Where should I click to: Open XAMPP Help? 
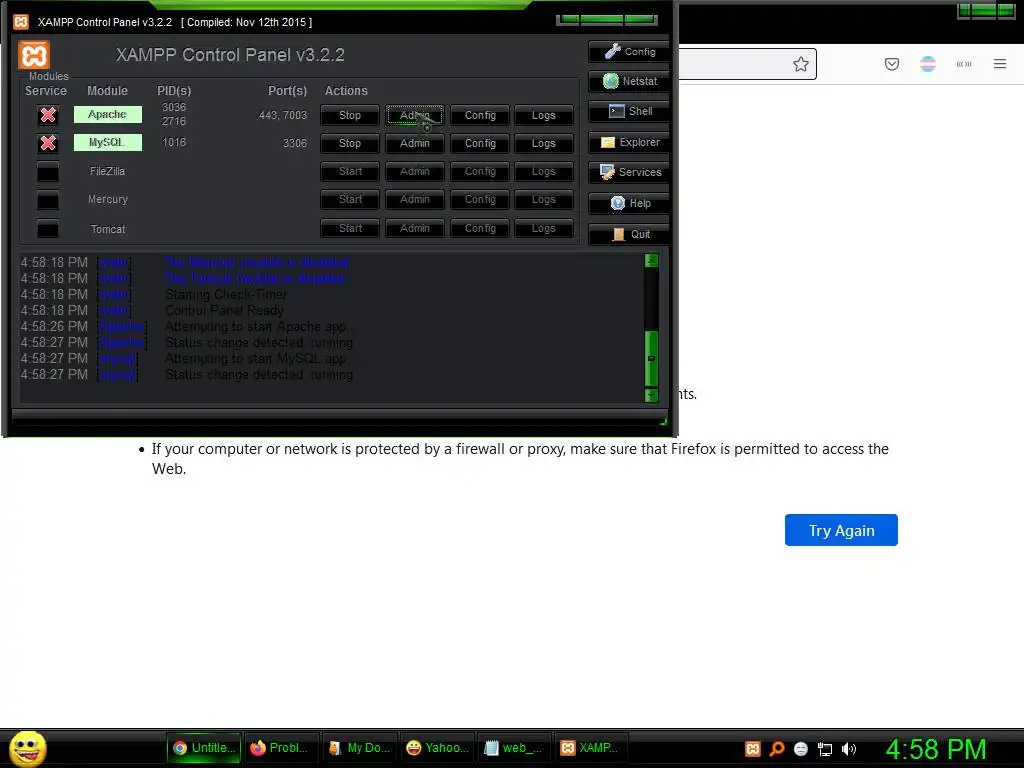click(628, 203)
